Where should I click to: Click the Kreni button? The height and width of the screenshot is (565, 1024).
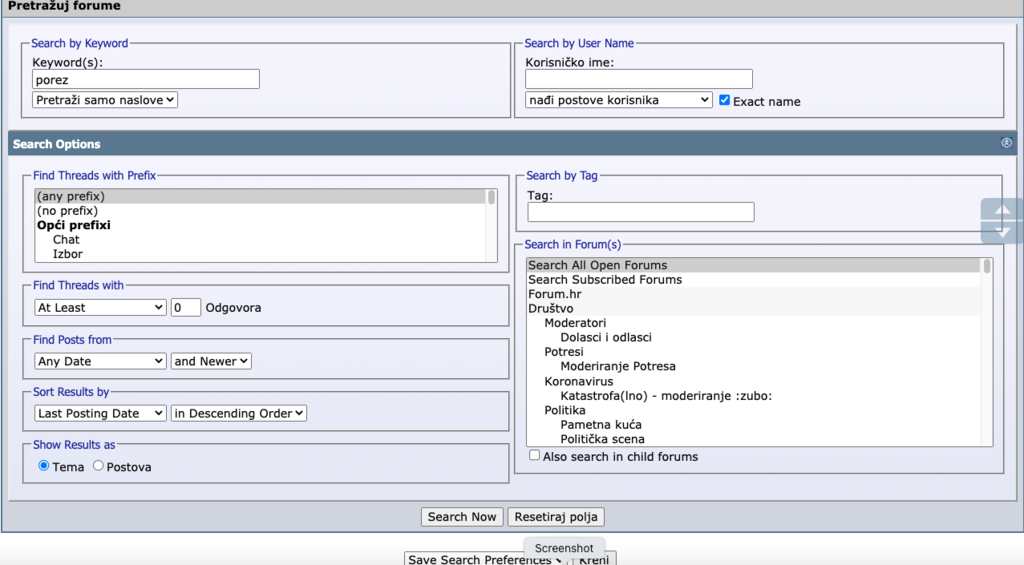(594, 559)
